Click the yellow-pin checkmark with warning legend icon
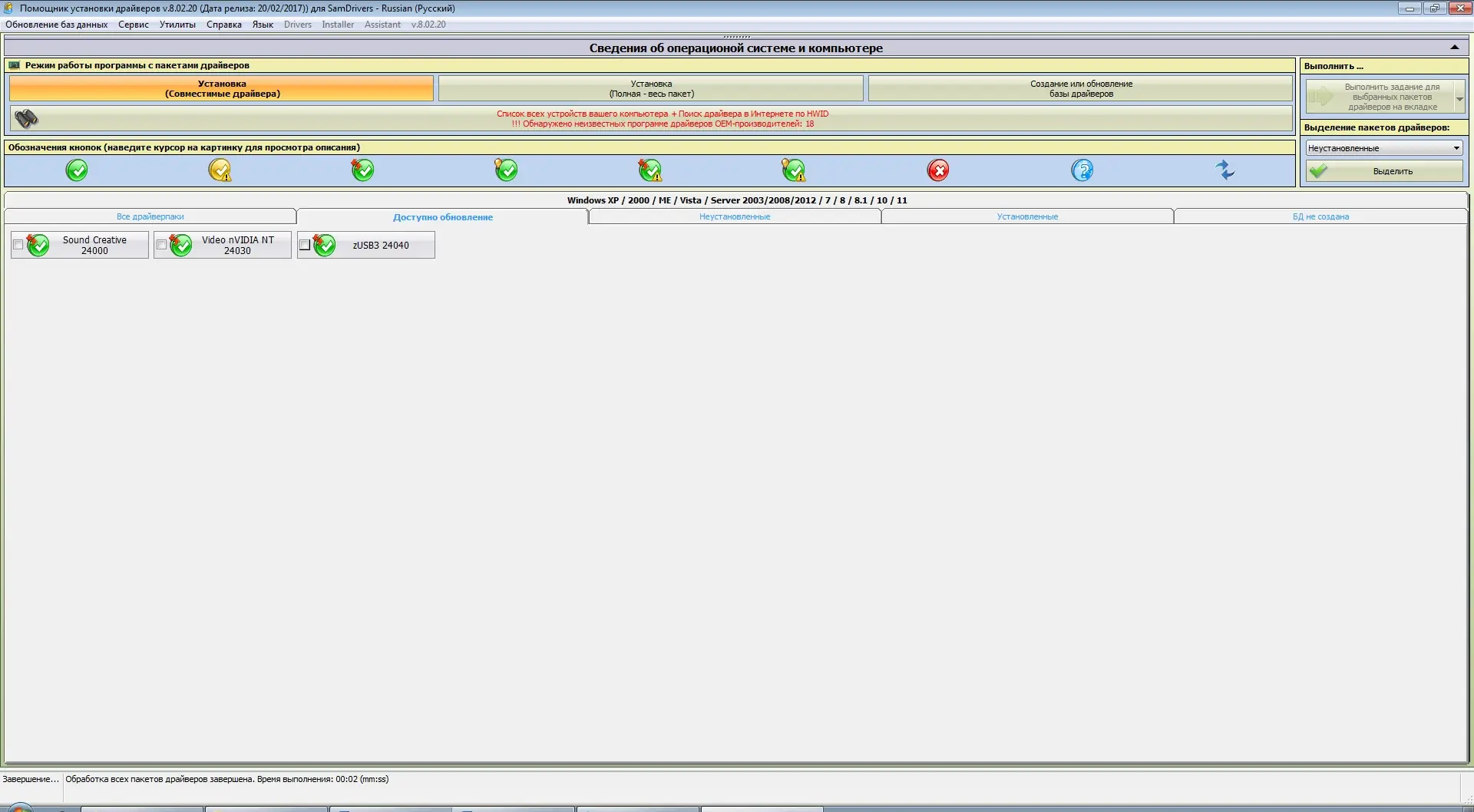This screenshot has height=812, width=1474. pyautogui.click(x=794, y=170)
